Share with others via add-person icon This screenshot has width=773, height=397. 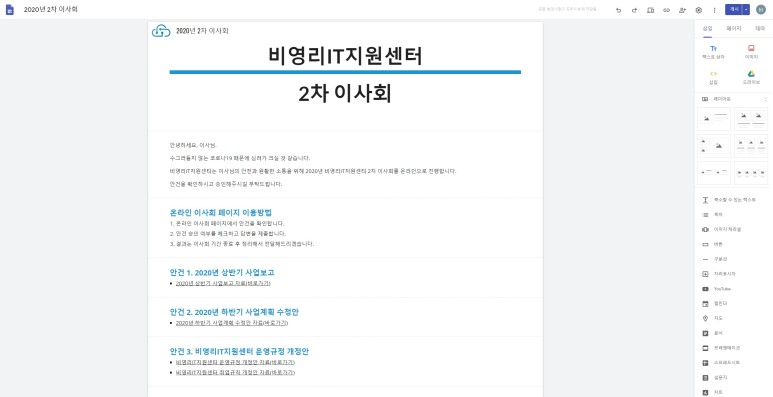[x=682, y=10]
